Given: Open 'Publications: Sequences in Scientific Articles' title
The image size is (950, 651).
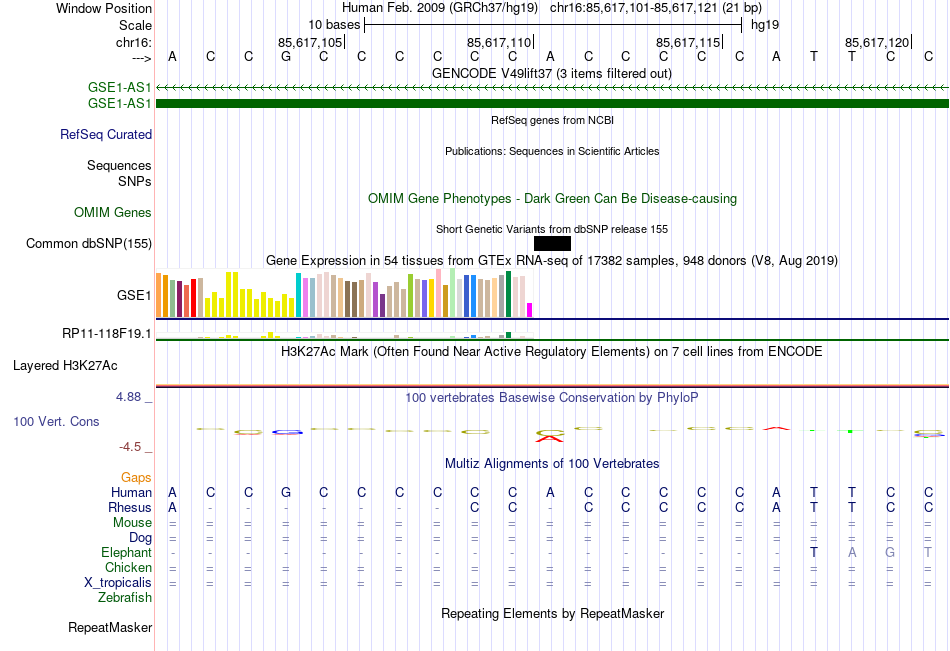Looking at the screenshot, I should [552, 151].
